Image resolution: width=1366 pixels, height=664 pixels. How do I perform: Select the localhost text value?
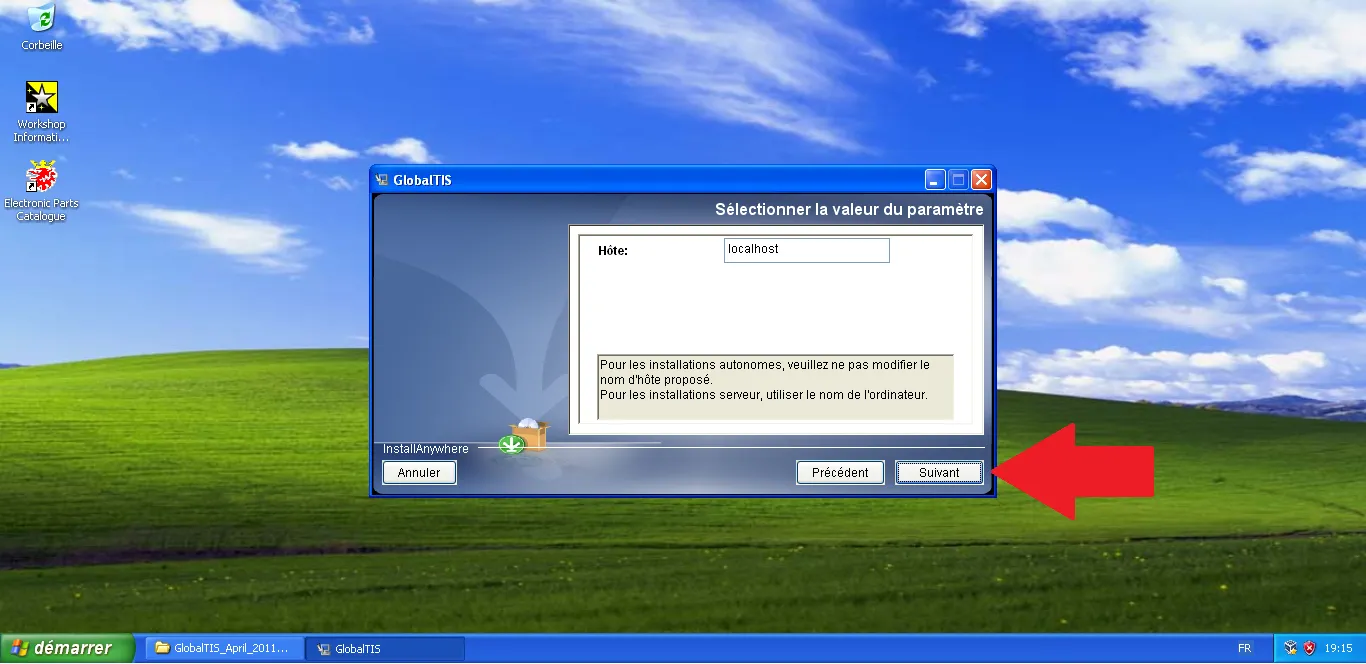tap(752, 249)
